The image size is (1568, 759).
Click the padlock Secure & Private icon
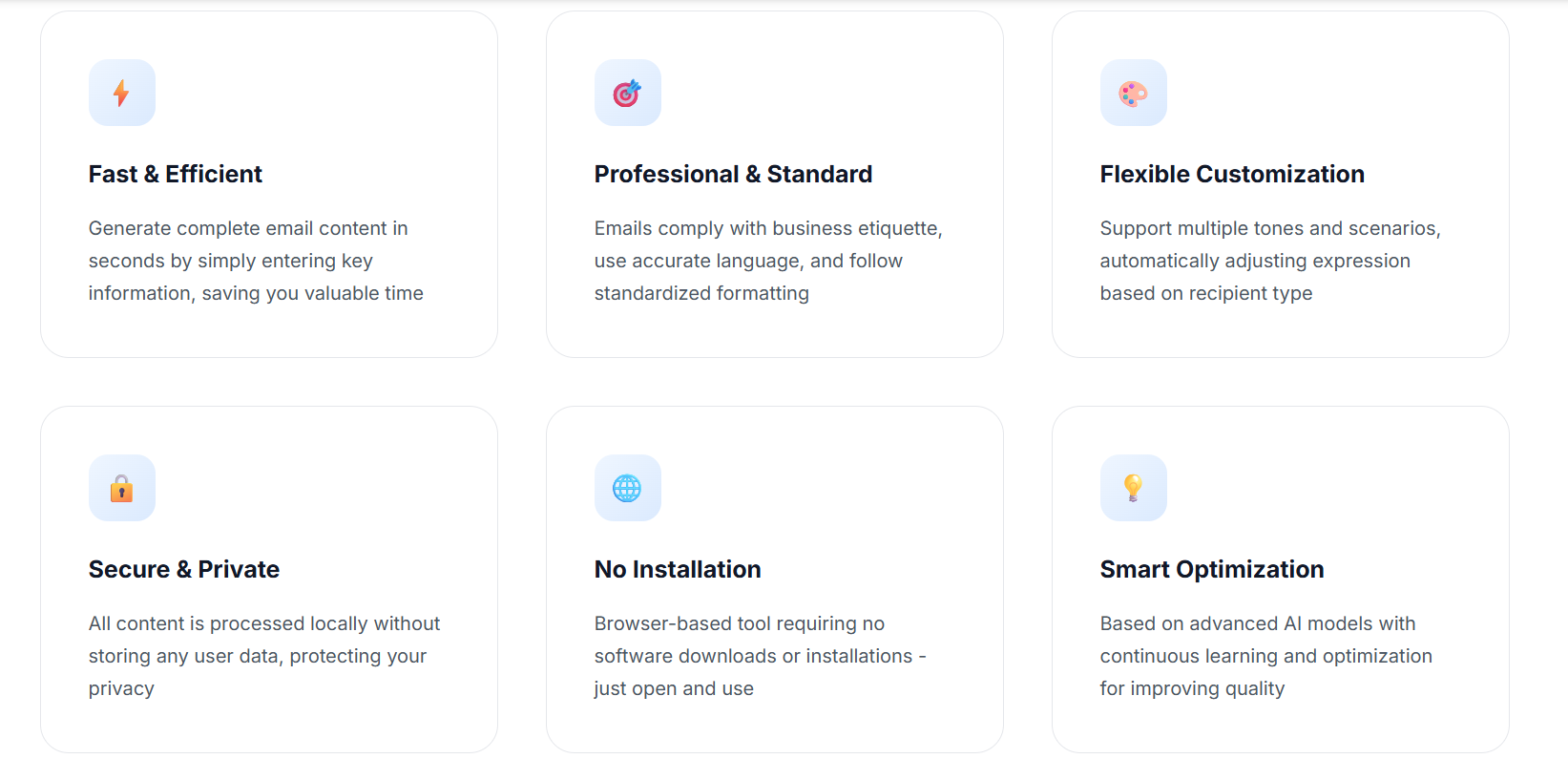pos(121,488)
